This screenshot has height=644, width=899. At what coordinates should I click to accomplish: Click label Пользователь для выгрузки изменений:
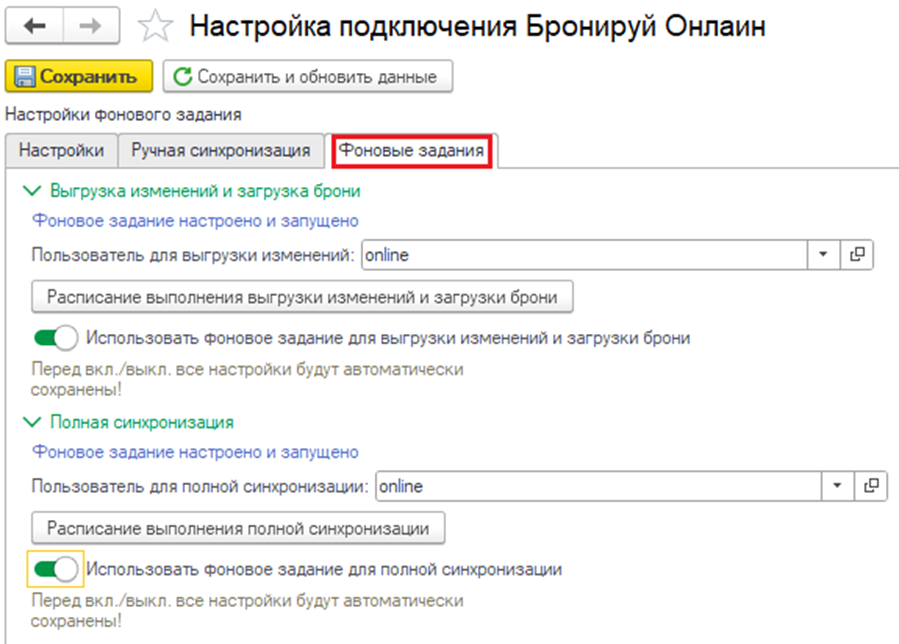(x=193, y=255)
